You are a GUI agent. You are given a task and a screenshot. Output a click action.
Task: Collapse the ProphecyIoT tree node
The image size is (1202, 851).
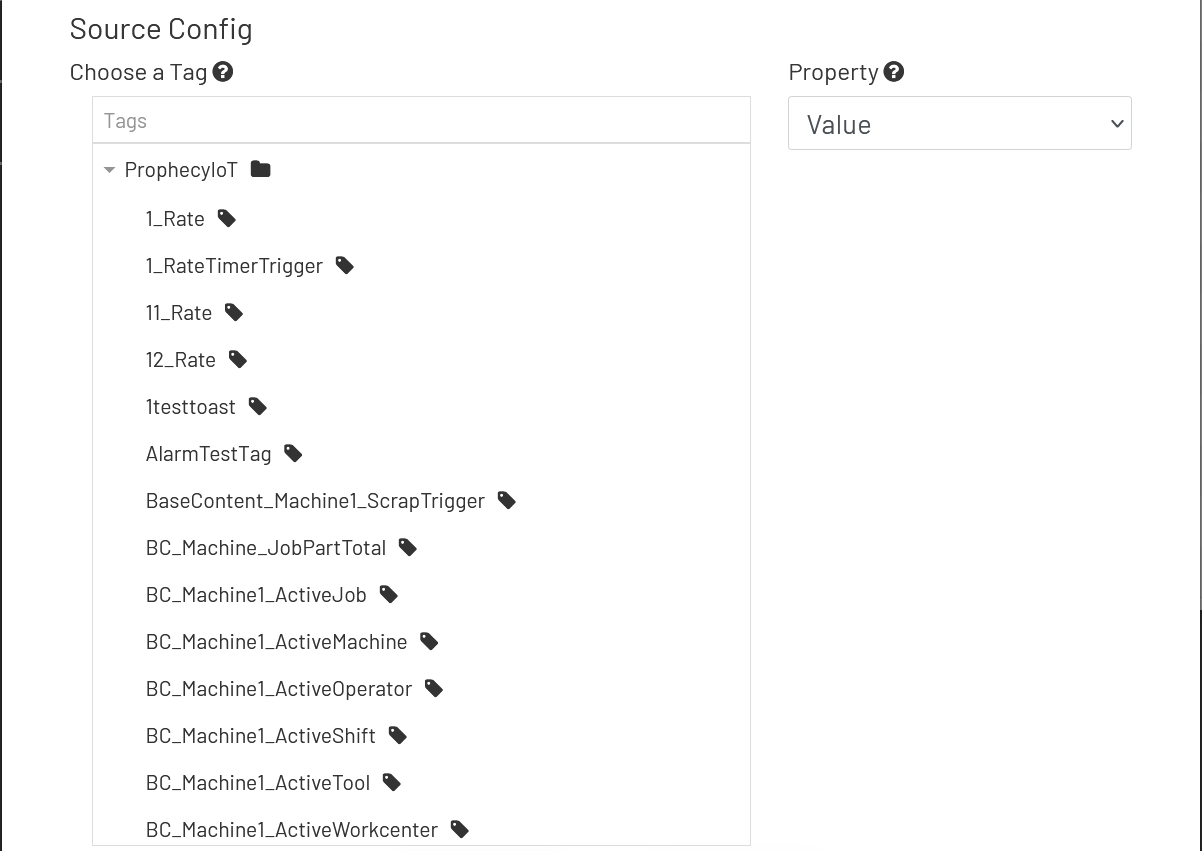point(109,169)
